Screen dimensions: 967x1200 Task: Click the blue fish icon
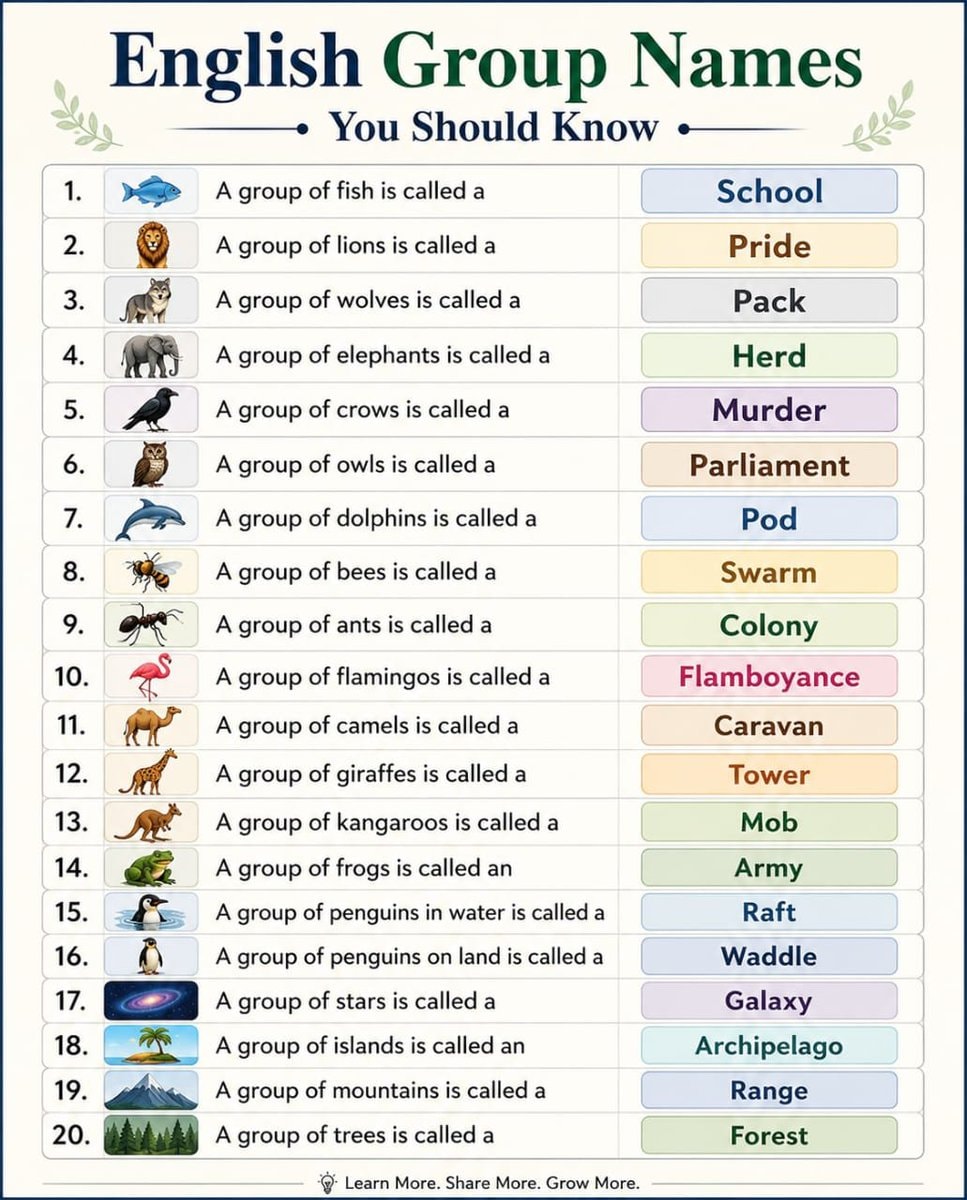pos(151,191)
